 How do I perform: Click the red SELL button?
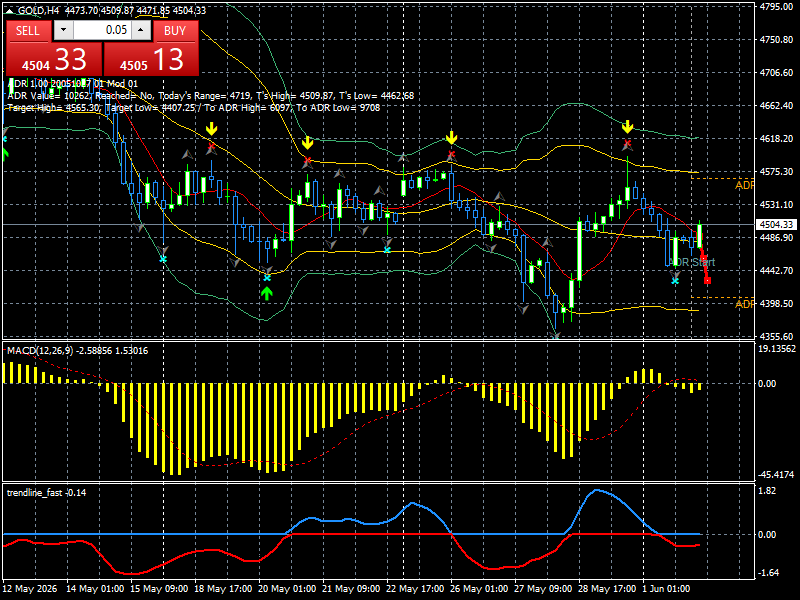[x=29, y=31]
